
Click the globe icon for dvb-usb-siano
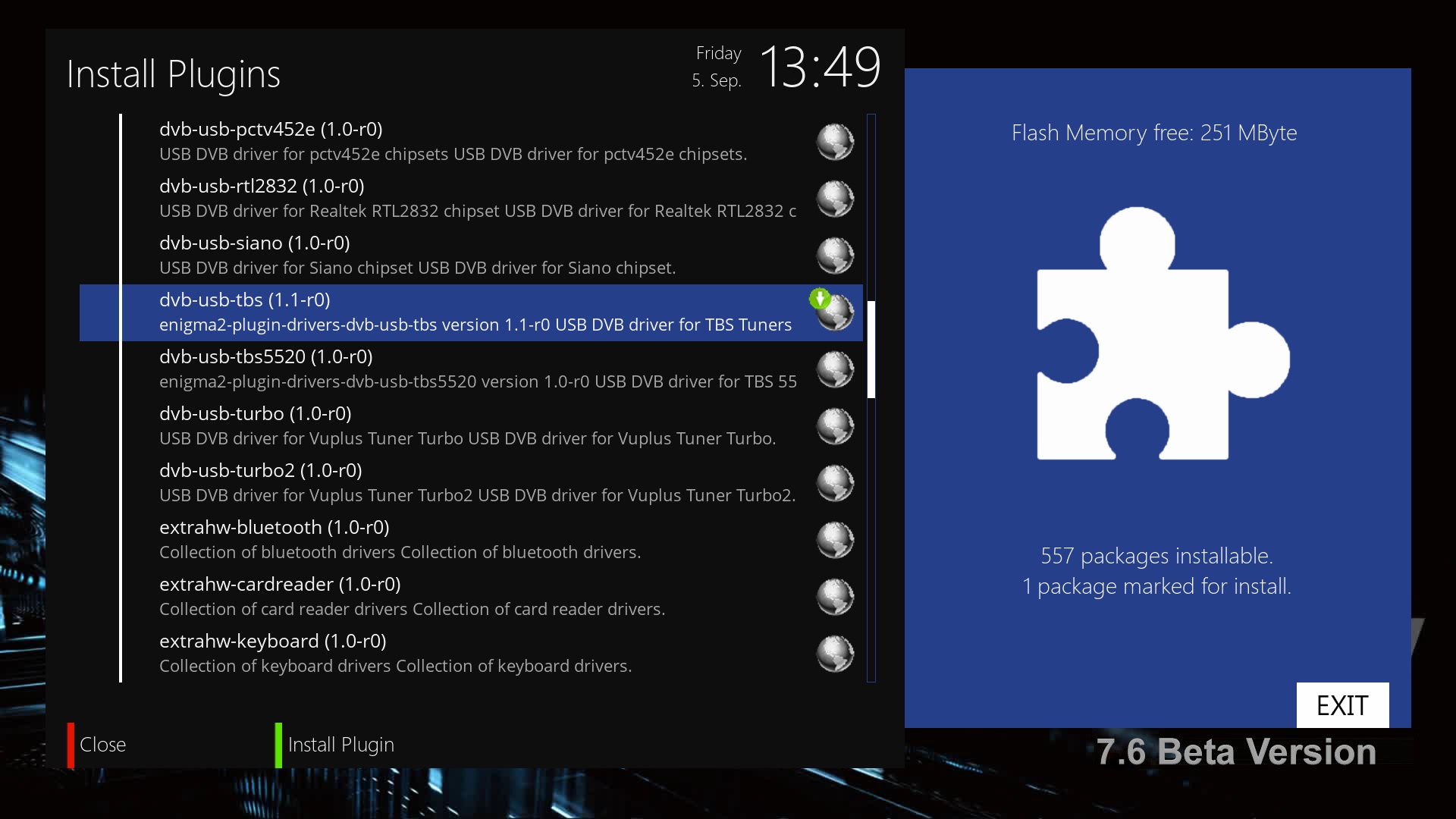835,256
